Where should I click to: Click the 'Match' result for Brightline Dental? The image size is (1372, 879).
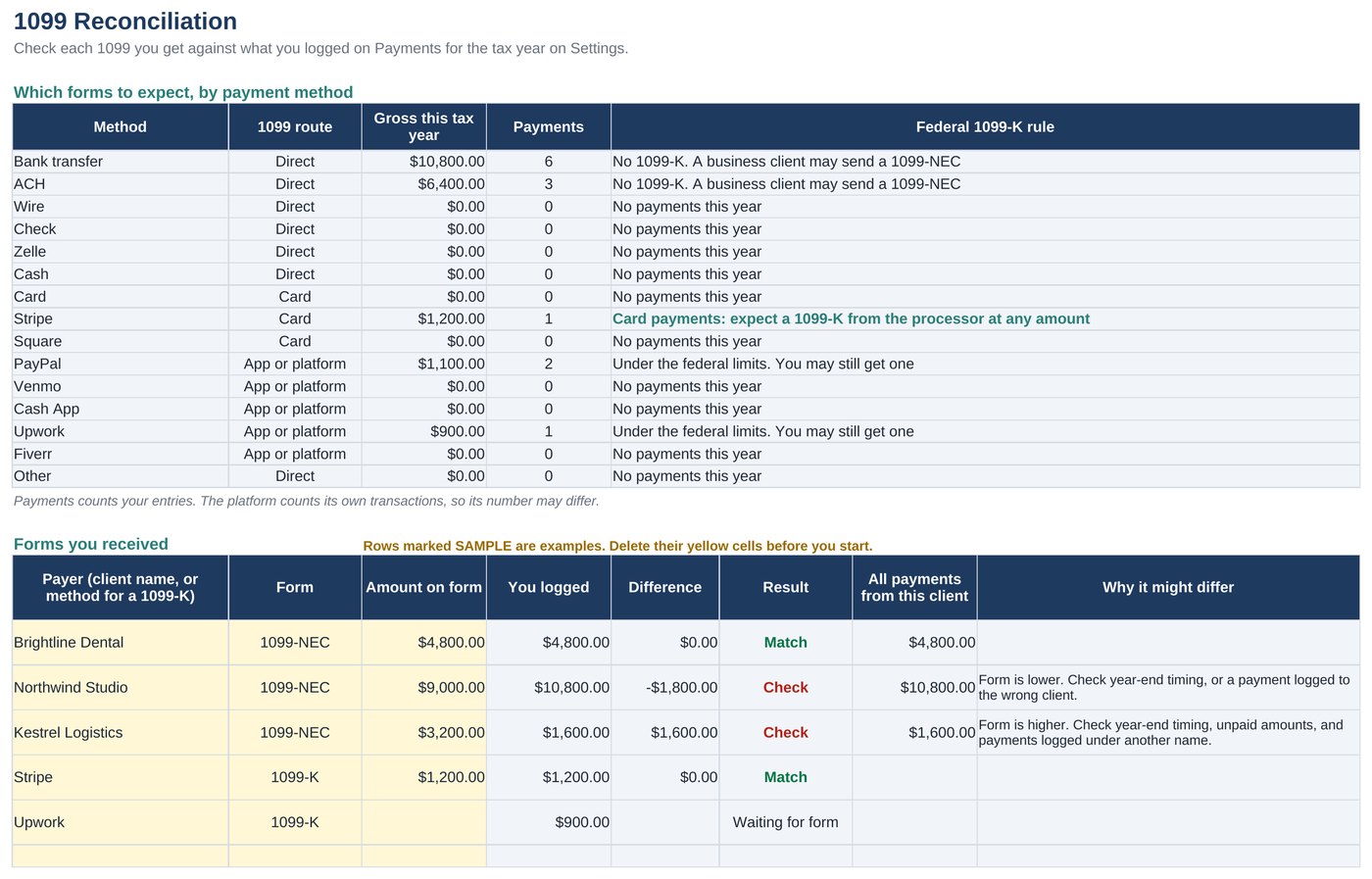click(x=786, y=643)
